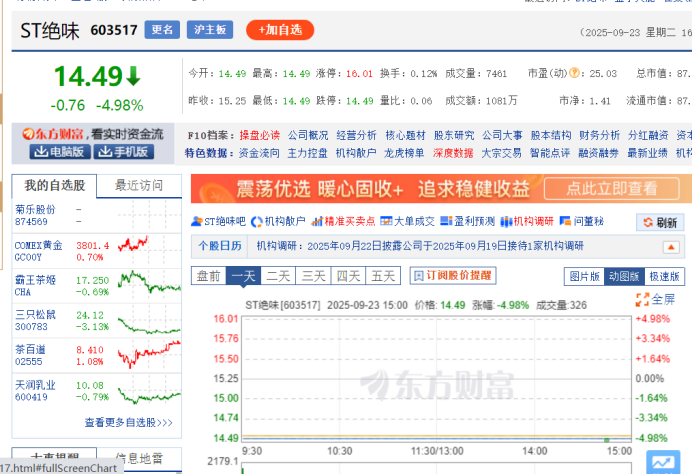
Task: Open 天润乳业 600419 watchlist entry
Action: (x=97, y=391)
